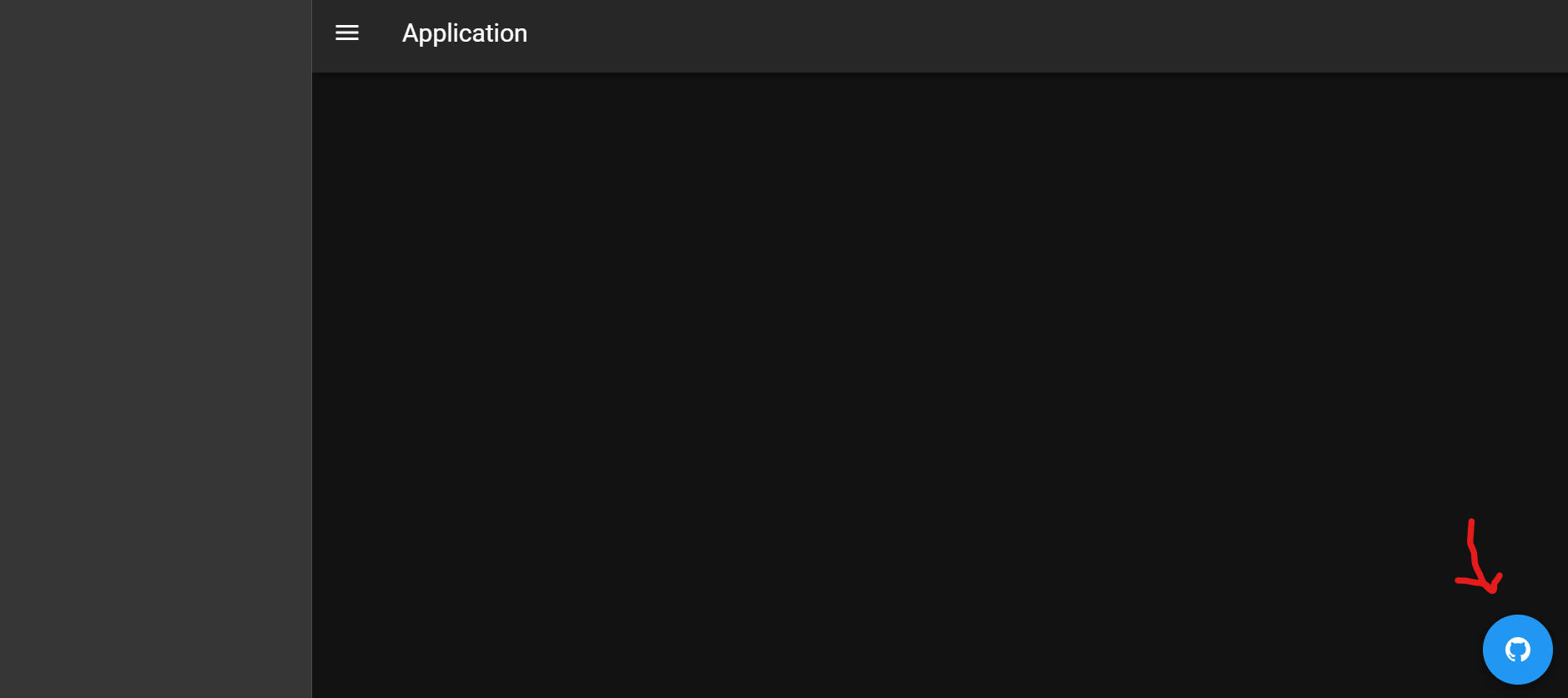1568x698 pixels.
Task: Open the hamburger navigation menu icon
Action: pyautogui.click(x=347, y=33)
